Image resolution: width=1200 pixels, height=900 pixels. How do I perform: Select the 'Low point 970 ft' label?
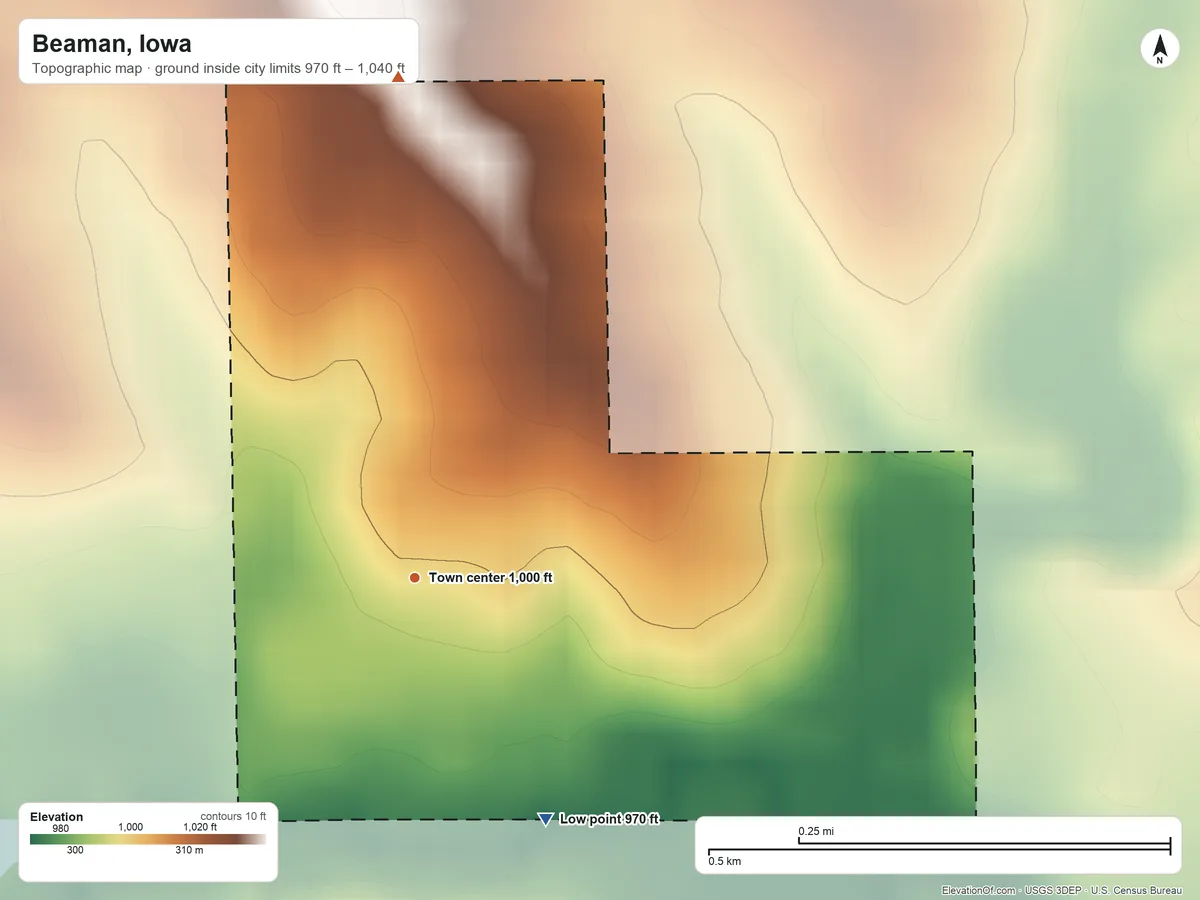tap(609, 819)
